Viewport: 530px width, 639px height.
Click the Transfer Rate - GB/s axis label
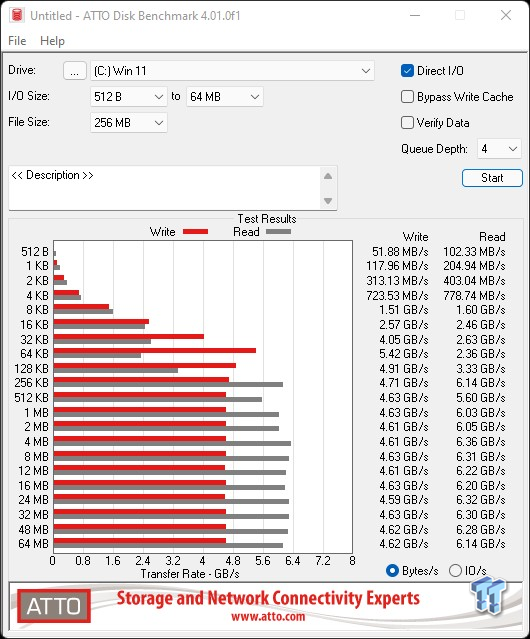[190, 574]
